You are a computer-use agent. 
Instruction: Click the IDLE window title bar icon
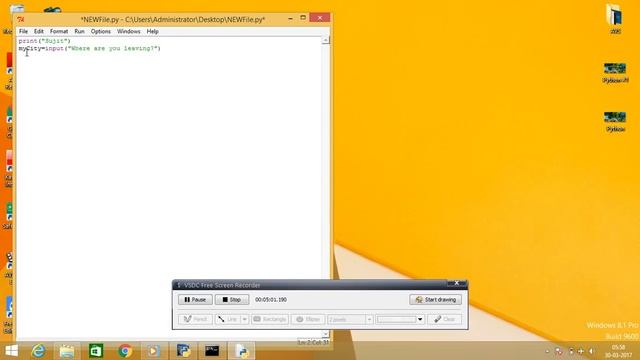point(21,19)
